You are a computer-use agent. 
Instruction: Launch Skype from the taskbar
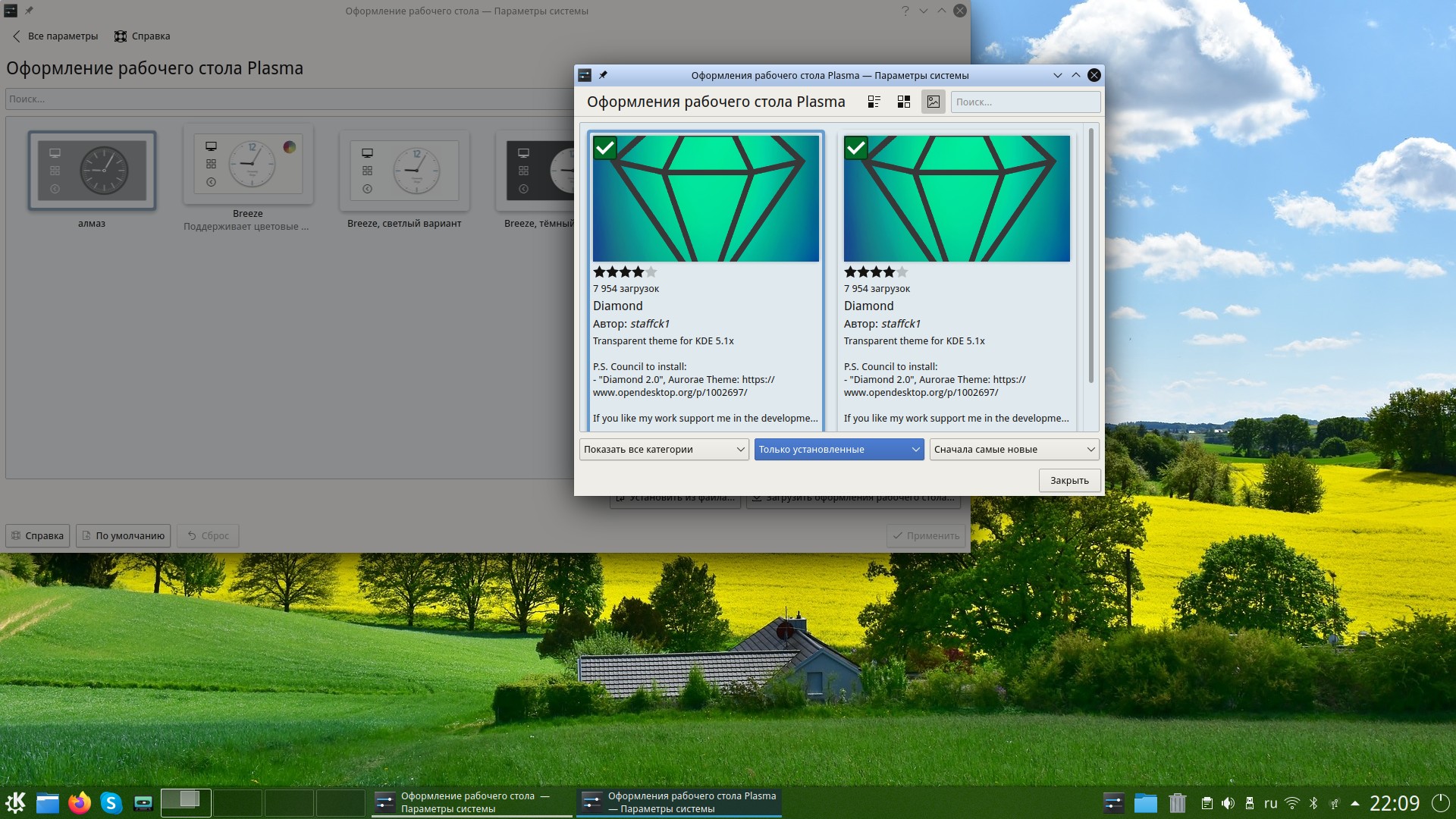click(111, 802)
